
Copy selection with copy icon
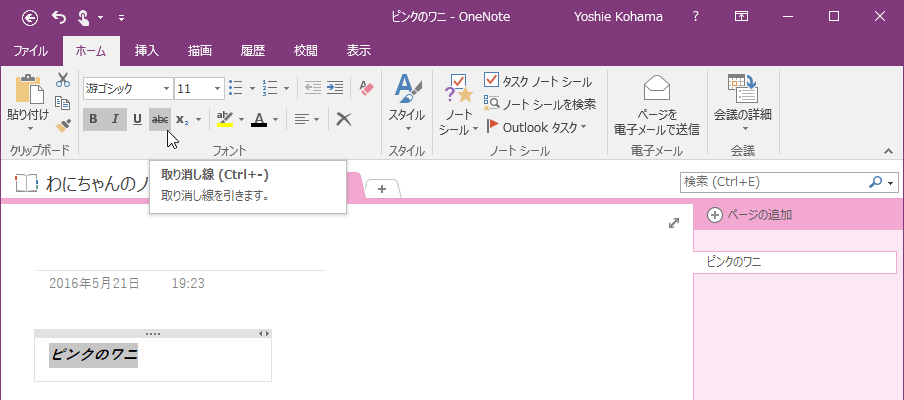63,103
